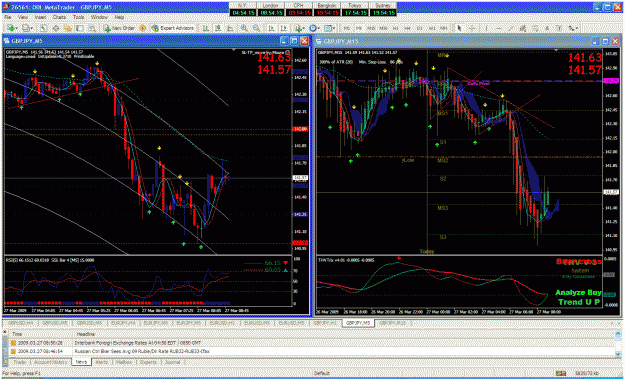Open the Navigator panel icon
The image size is (625, 379).
coord(68,28)
